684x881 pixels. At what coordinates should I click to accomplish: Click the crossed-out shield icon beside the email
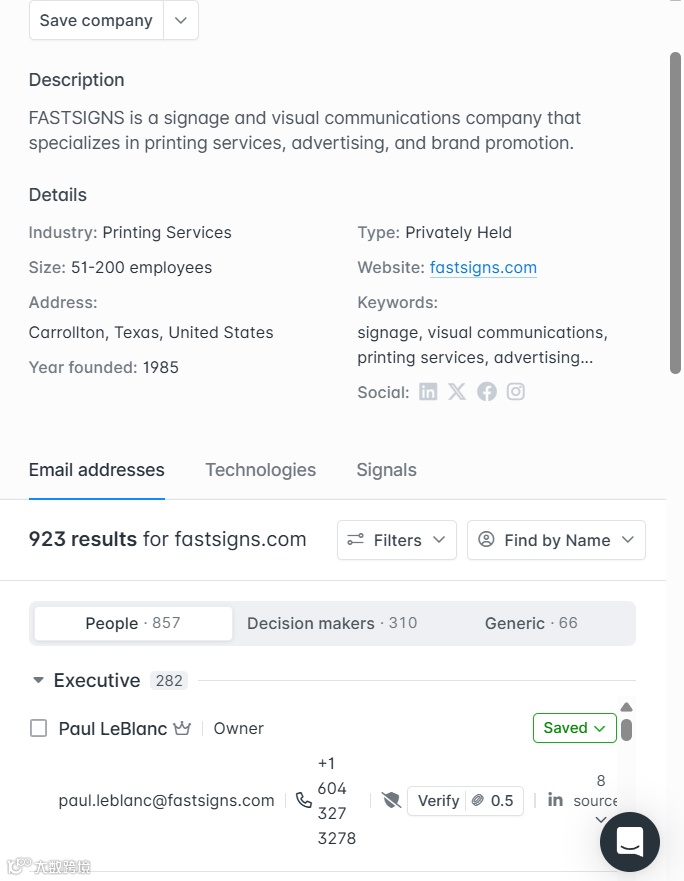coord(391,800)
